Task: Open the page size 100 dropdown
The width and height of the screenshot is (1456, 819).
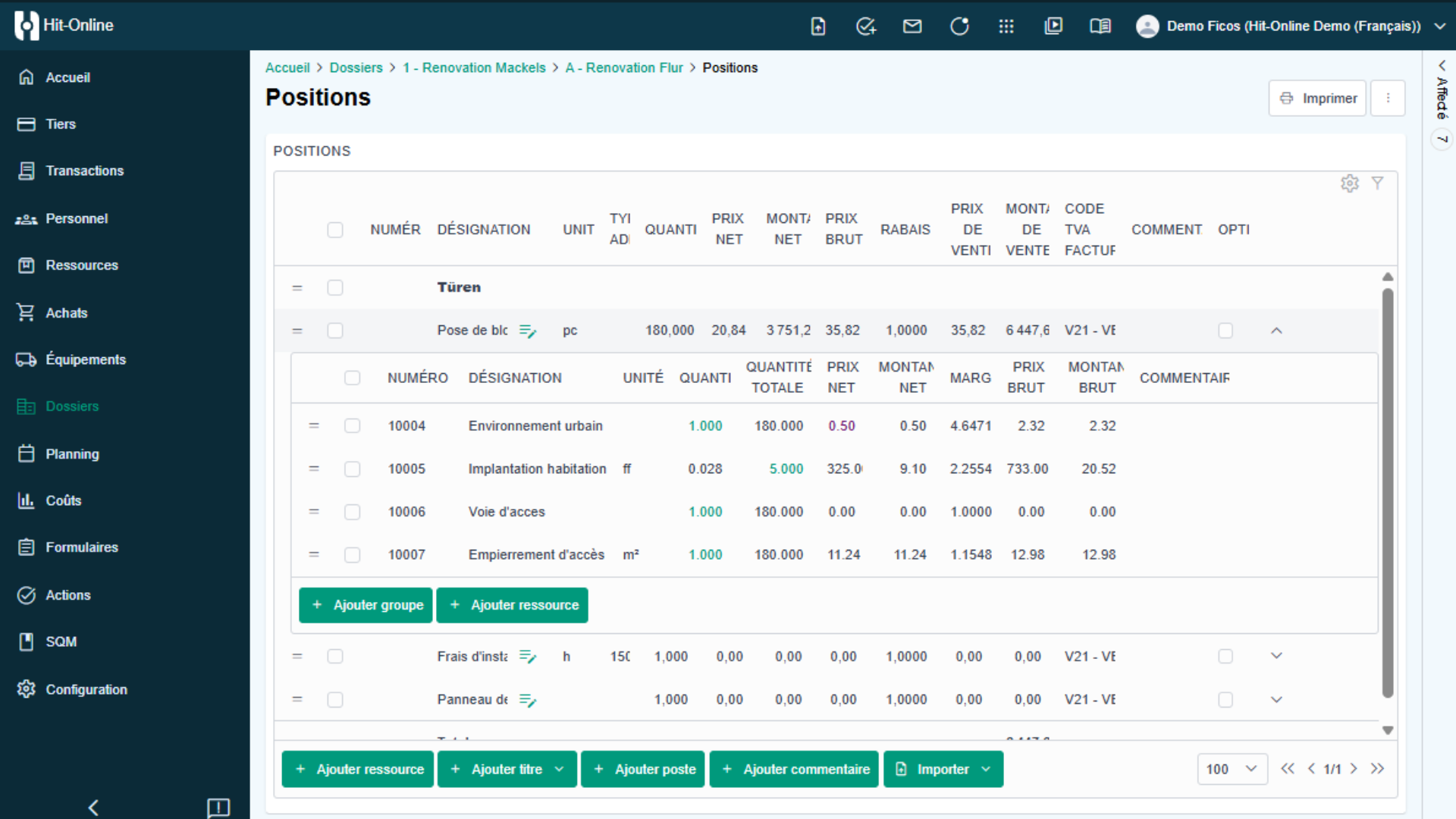Action: tap(1232, 769)
